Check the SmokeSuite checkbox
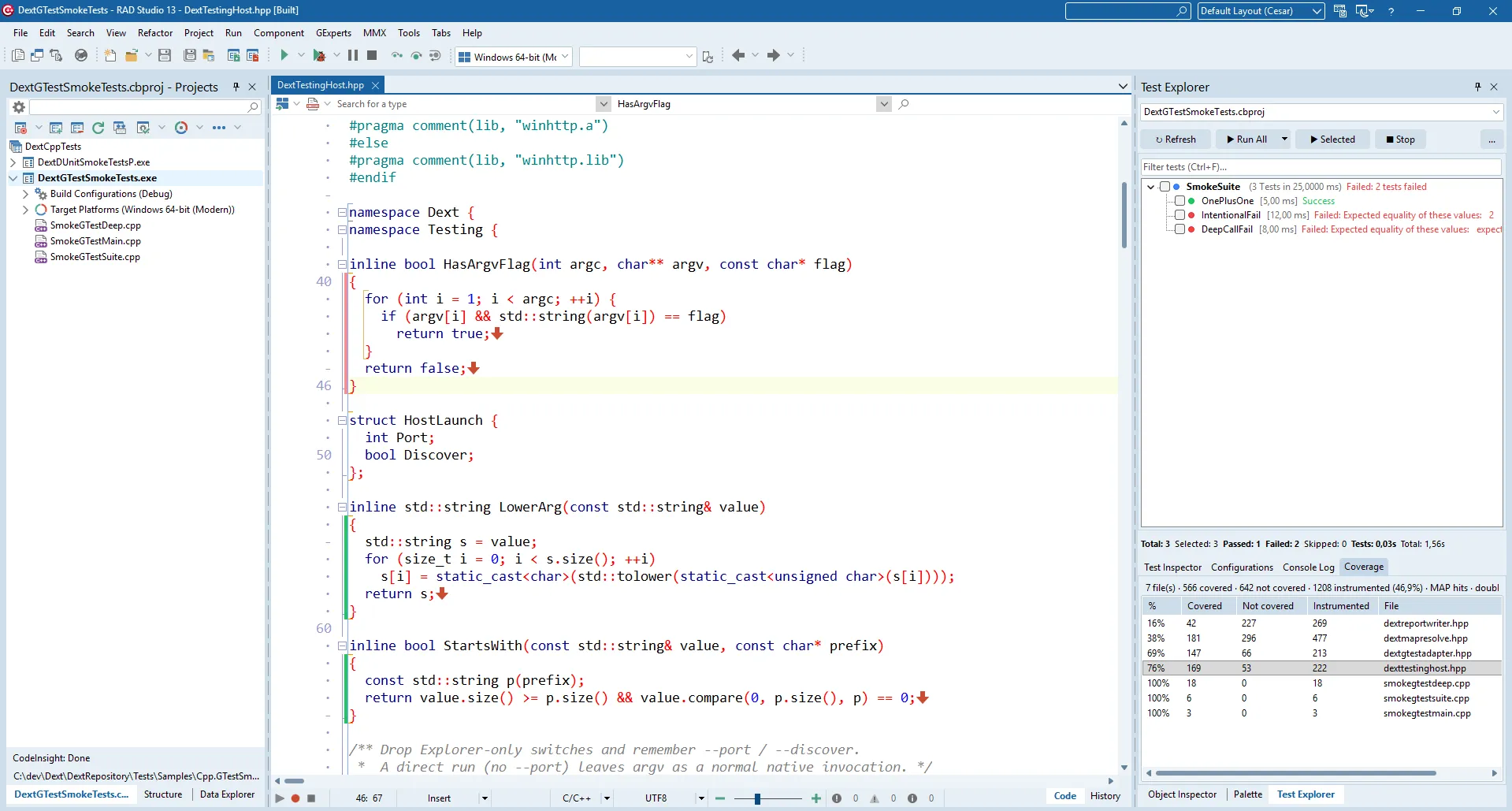 (x=1165, y=187)
